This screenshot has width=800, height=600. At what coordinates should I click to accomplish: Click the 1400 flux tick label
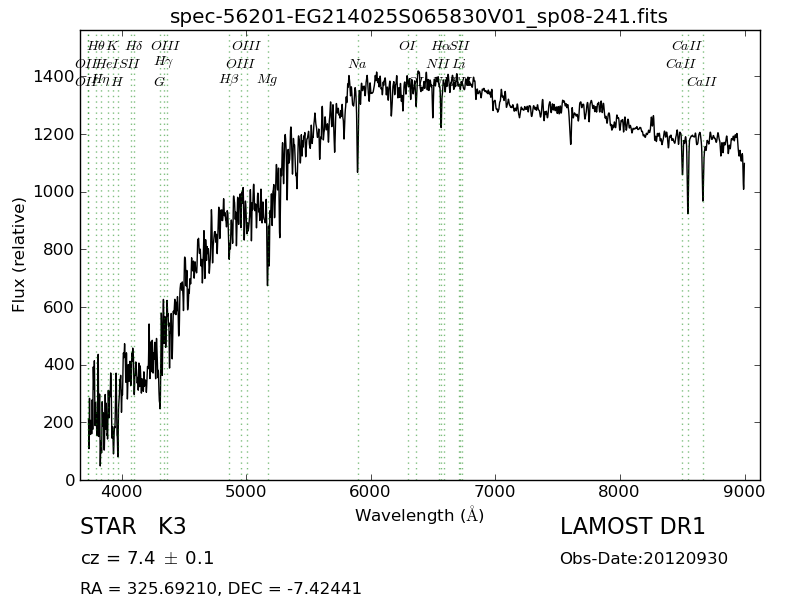54,77
